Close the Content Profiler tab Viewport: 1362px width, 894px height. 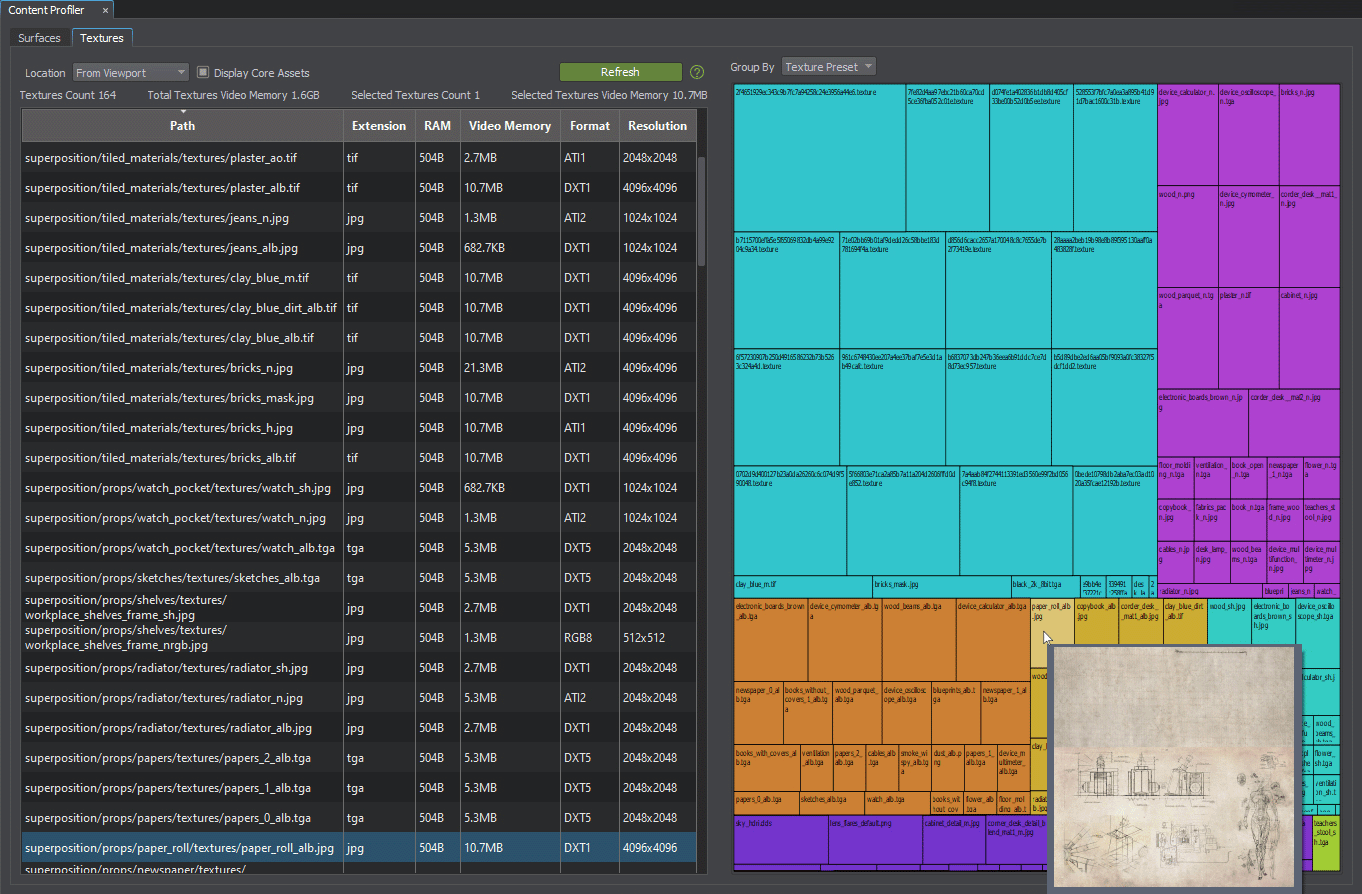tap(105, 10)
